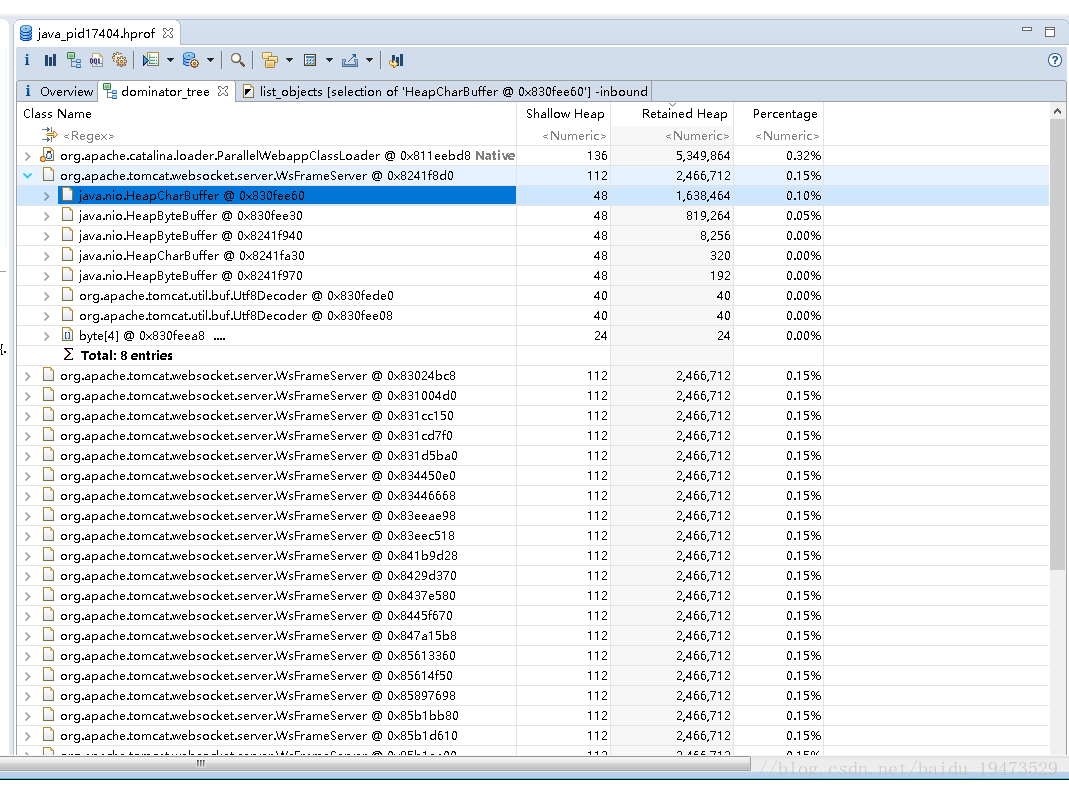This screenshot has width=1069, height=789.
Task: Open the Thread Overview view
Action: tap(396, 60)
